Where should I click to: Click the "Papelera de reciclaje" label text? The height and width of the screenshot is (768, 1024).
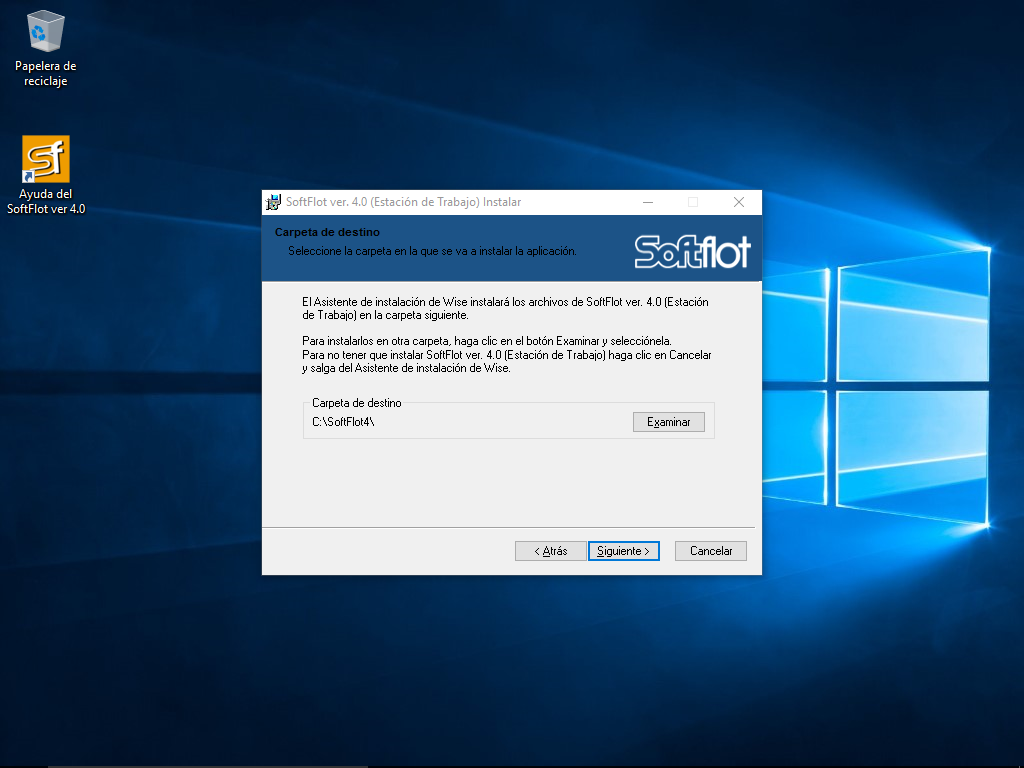tap(46, 73)
